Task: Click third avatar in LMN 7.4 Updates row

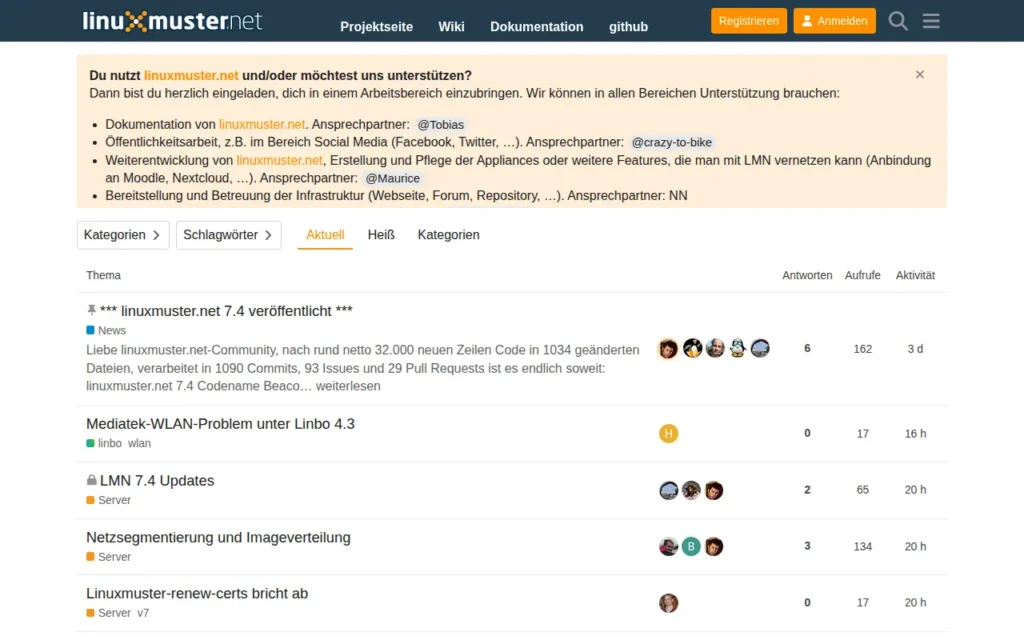Action: [x=714, y=490]
